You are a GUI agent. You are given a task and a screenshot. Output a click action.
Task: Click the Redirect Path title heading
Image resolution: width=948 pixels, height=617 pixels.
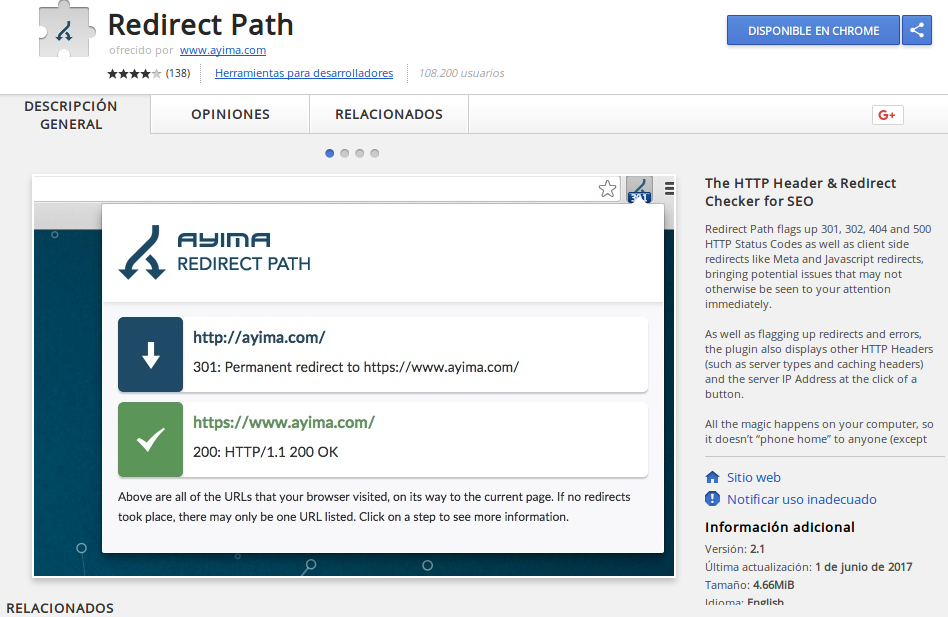coord(201,25)
